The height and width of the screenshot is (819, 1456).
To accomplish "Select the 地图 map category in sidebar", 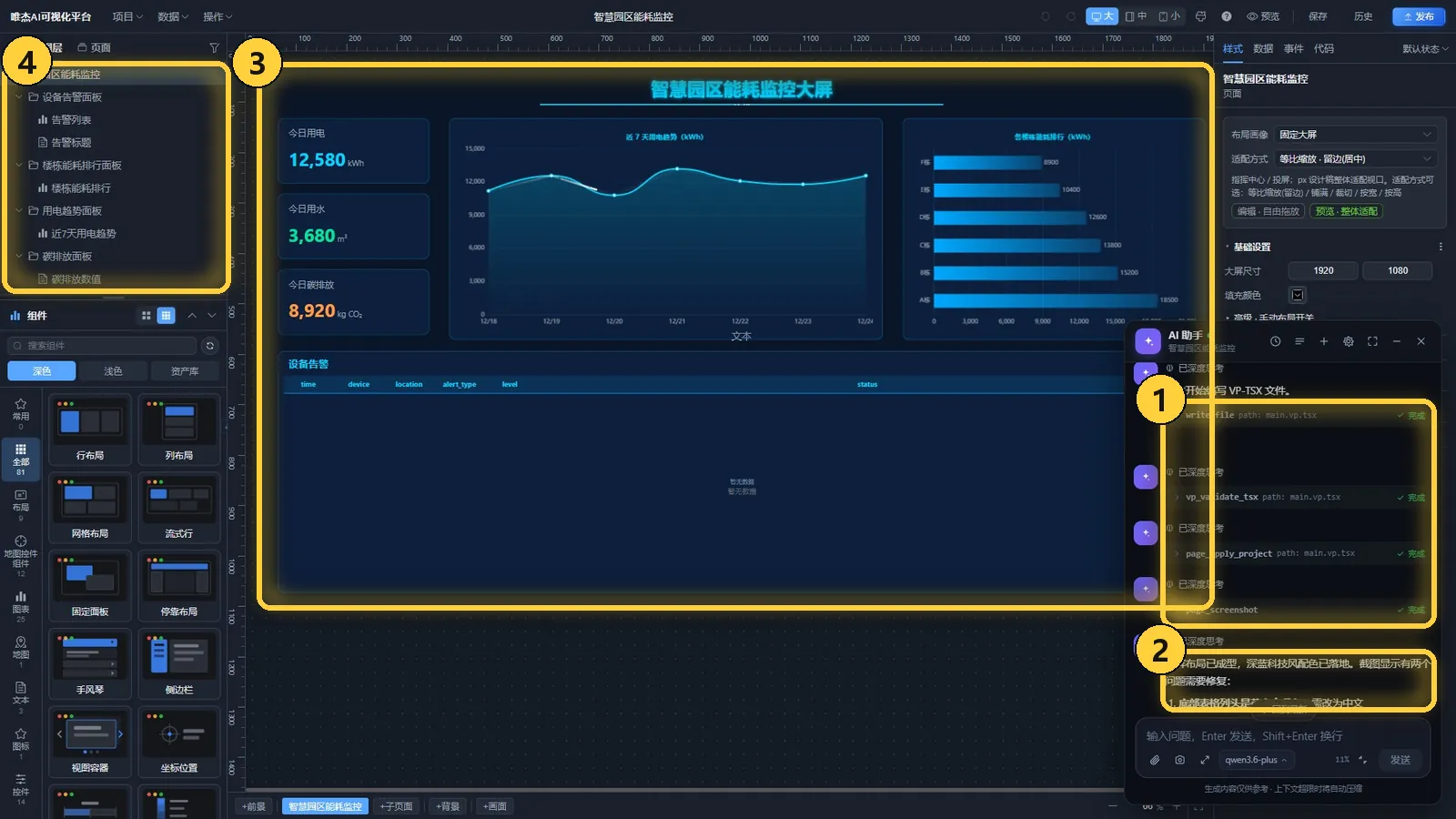I will (x=21, y=652).
